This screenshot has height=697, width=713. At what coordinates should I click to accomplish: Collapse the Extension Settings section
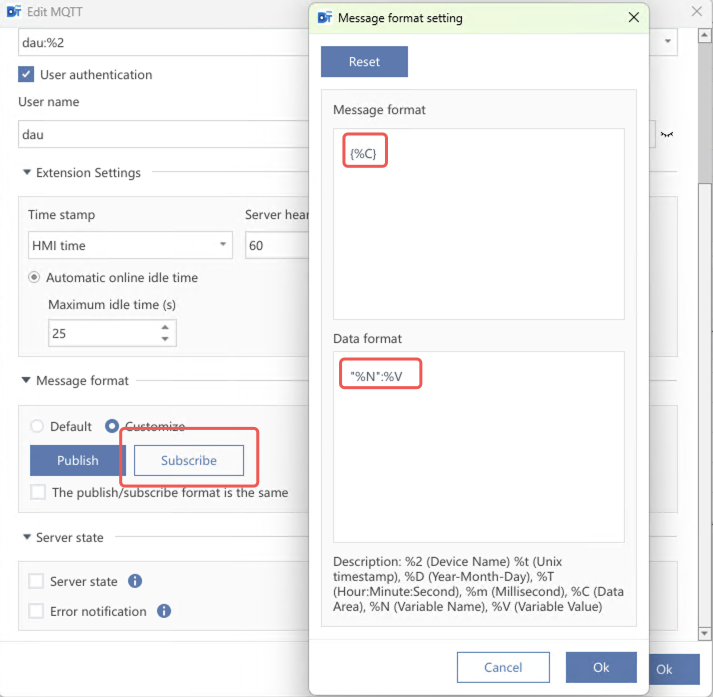tap(26, 173)
